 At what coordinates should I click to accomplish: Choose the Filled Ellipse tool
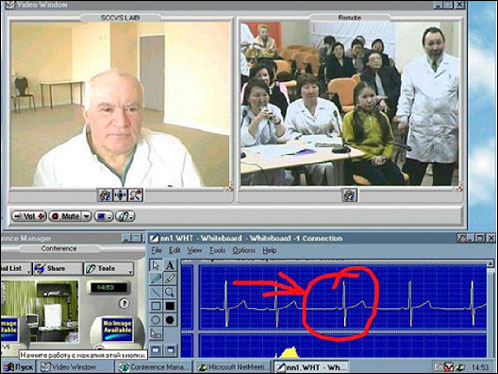click(x=170, y=320)
